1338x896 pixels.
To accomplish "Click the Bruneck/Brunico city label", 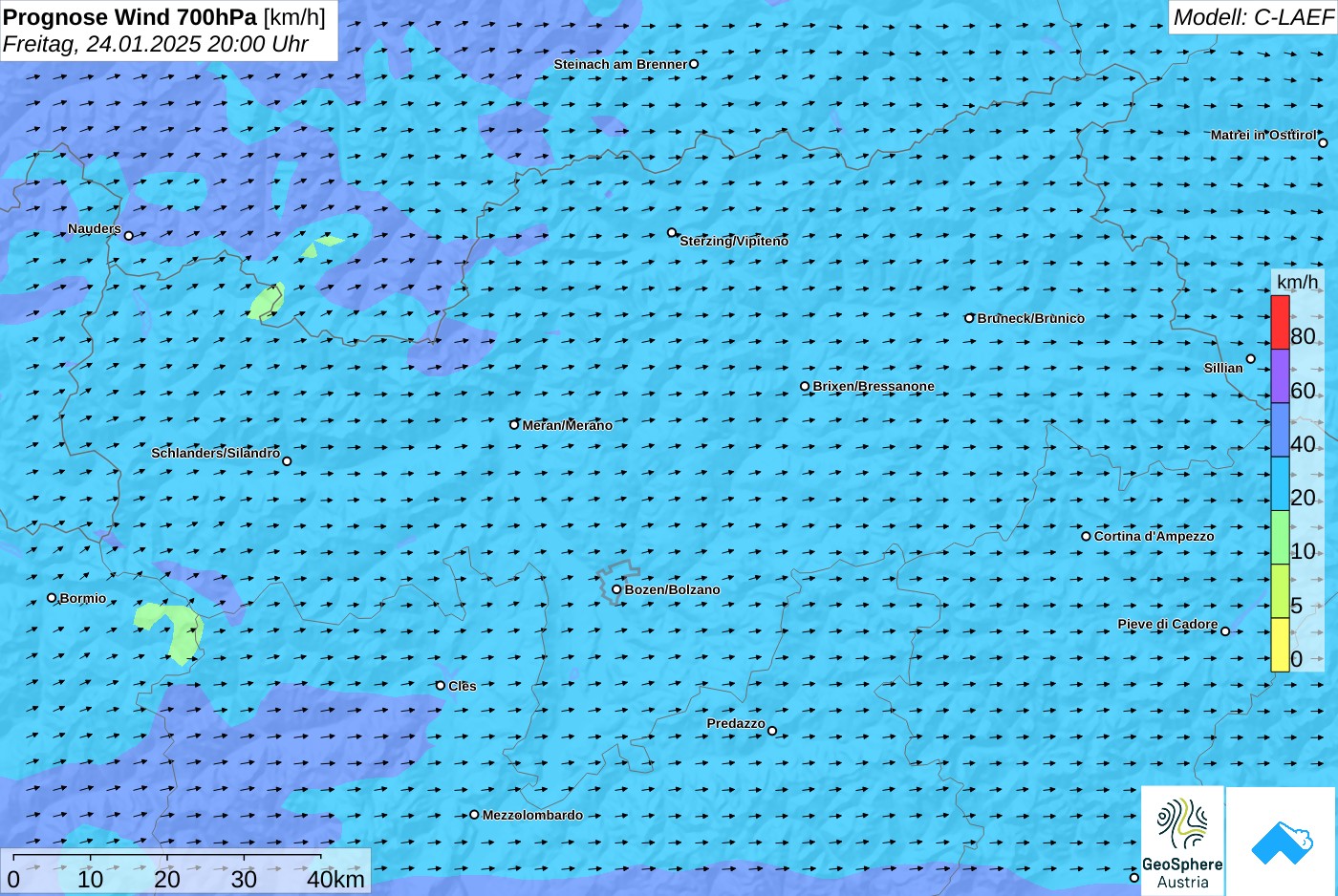I will [x=1031, y=318].
